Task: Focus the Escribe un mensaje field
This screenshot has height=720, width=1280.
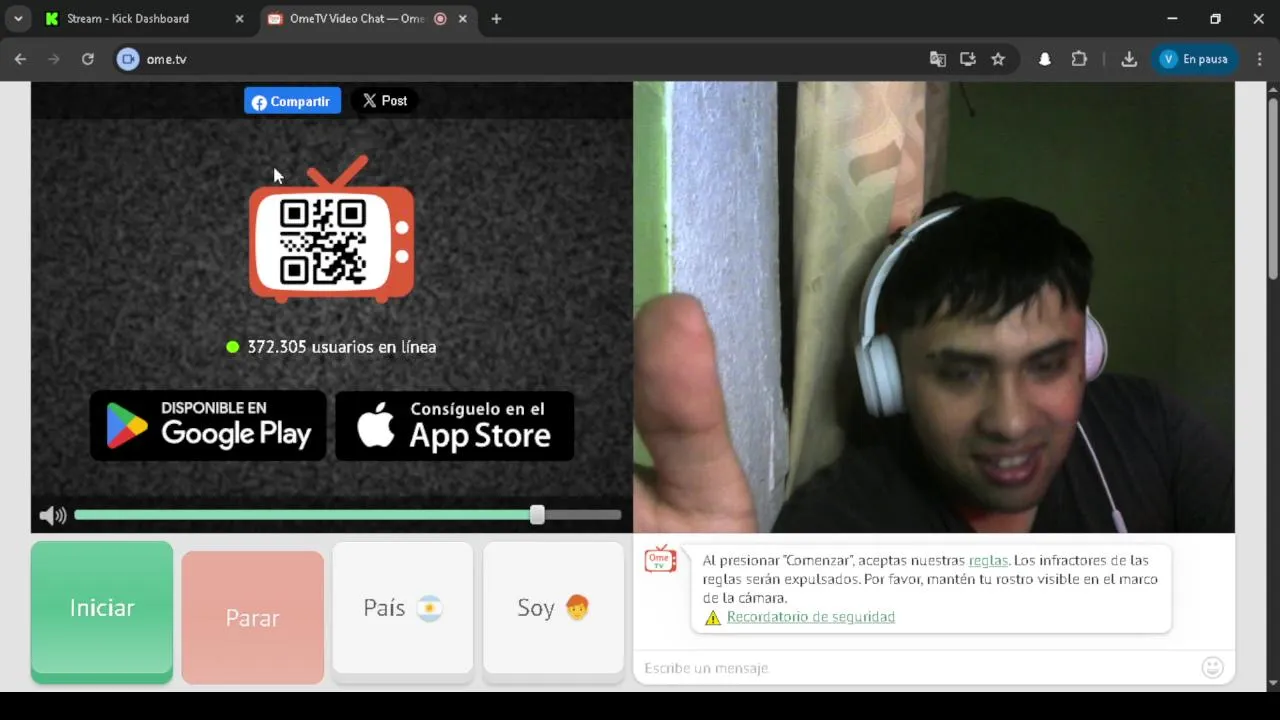Action: coord(915,668)
